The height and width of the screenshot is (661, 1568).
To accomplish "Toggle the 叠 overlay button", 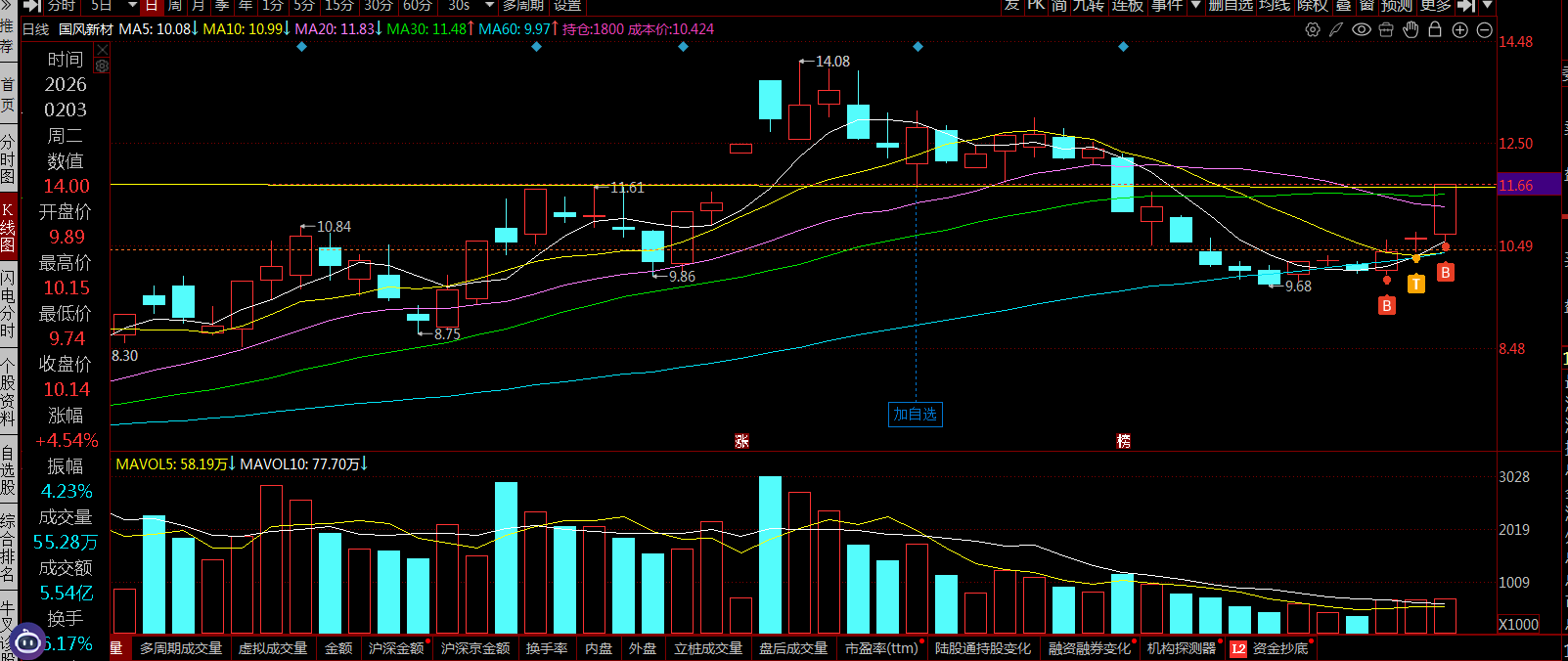I will [1344, 5].
